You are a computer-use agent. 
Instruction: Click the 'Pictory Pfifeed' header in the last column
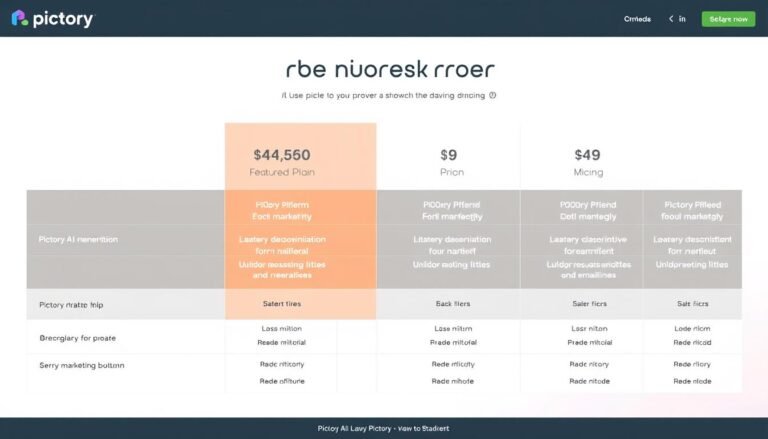pyautogui.click(x=692, y=204)
